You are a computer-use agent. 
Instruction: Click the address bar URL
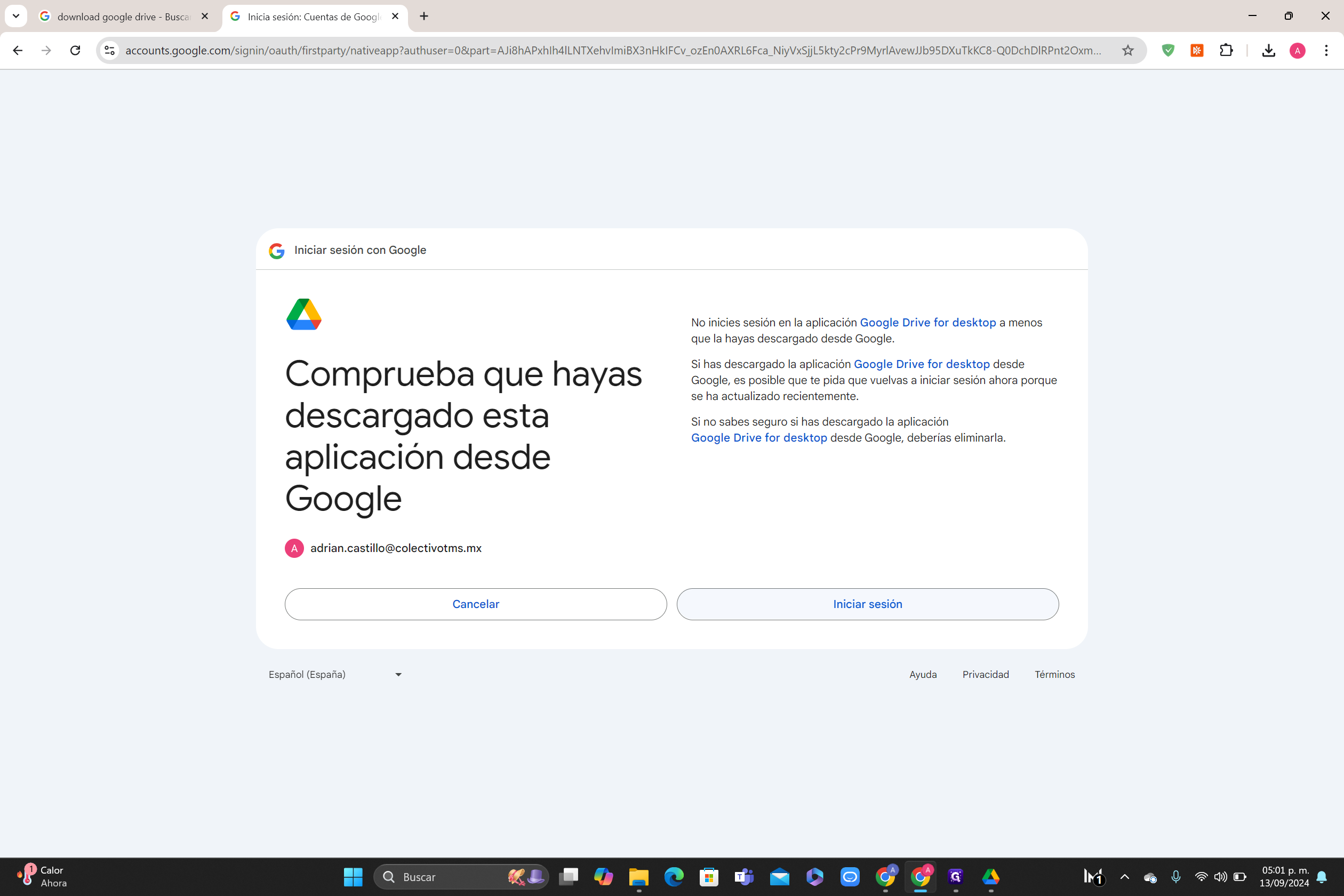pyautogui.click(x=613, y=50)
